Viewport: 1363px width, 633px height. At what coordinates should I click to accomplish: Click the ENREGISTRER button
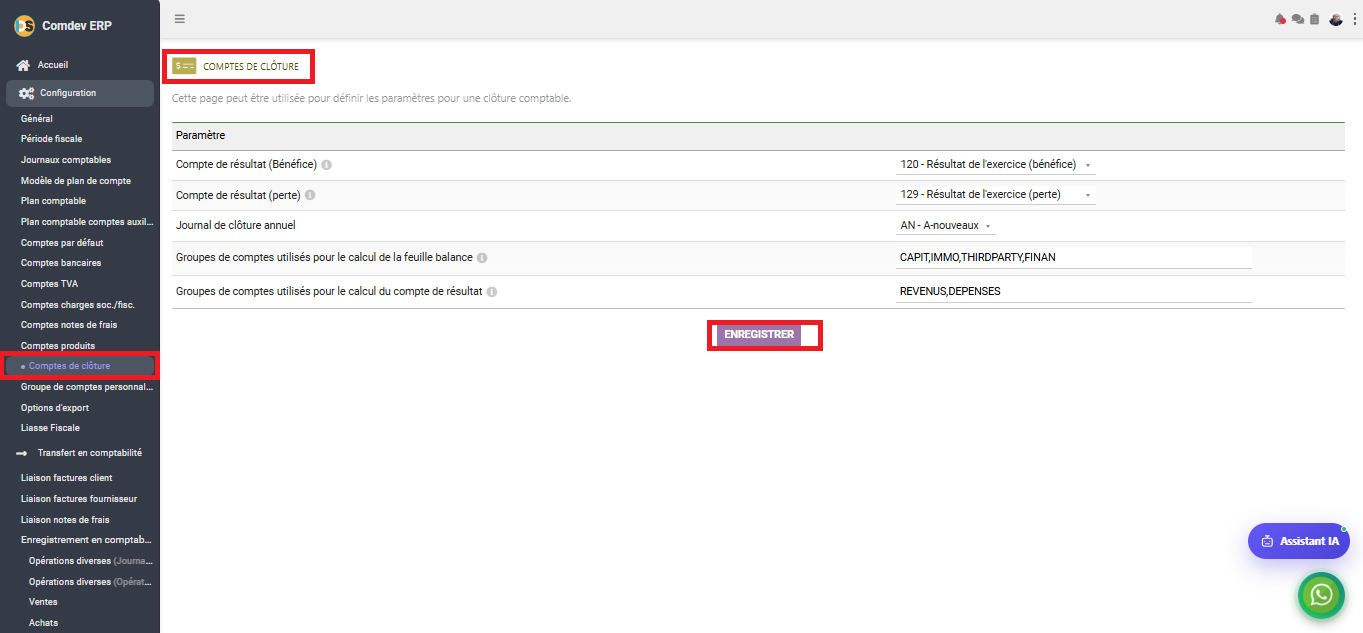759,335
